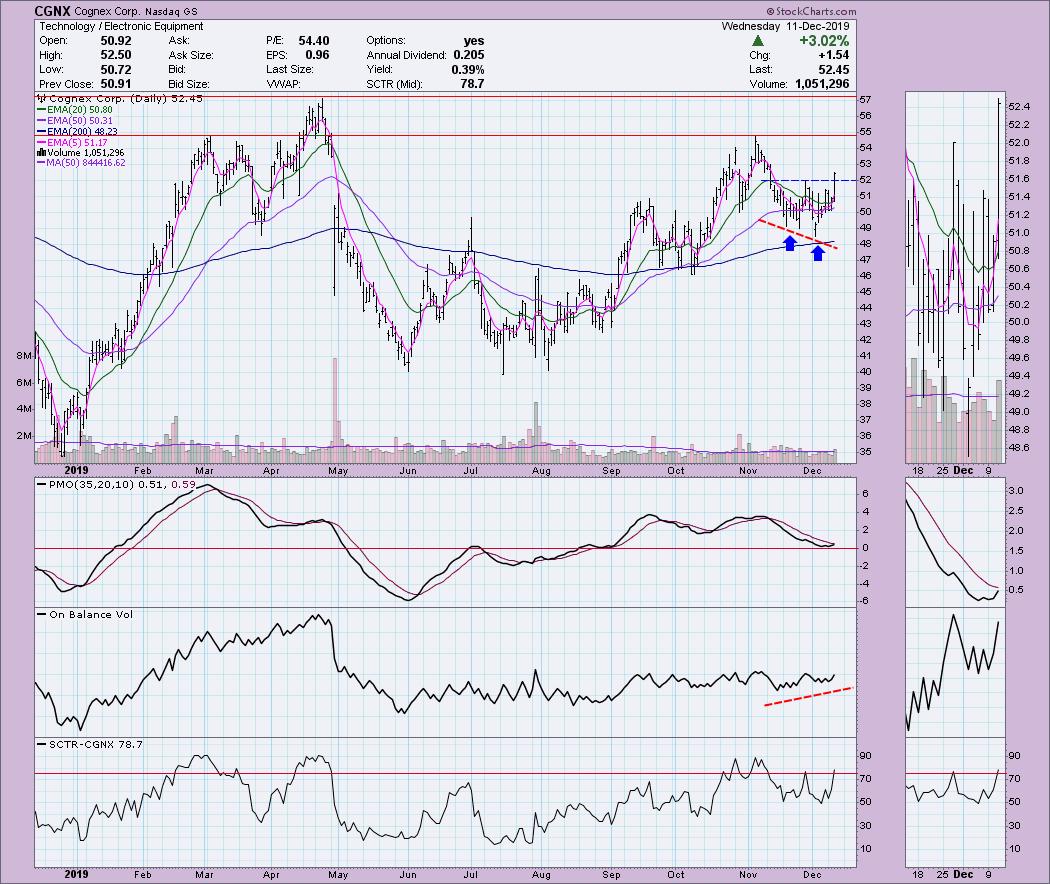
Task: Click the On Balance Vol indicator label
Action: click(91, 614)
